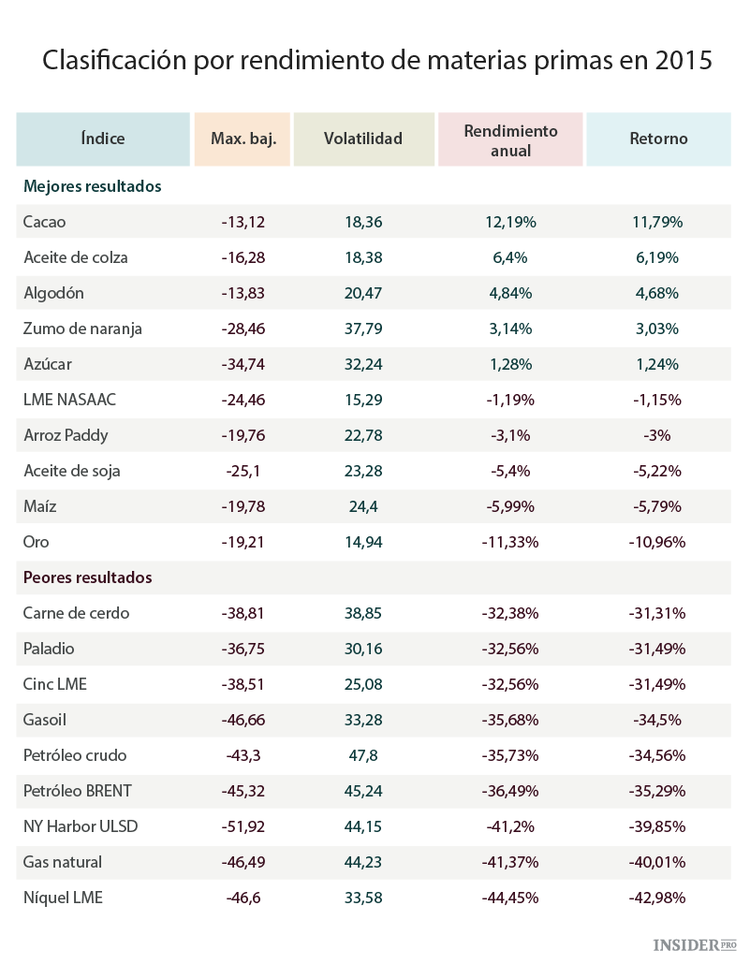Viewport: 750px width, 964px height.
Task: Click the LME NASAAC row label
Action: coord(69,399)
